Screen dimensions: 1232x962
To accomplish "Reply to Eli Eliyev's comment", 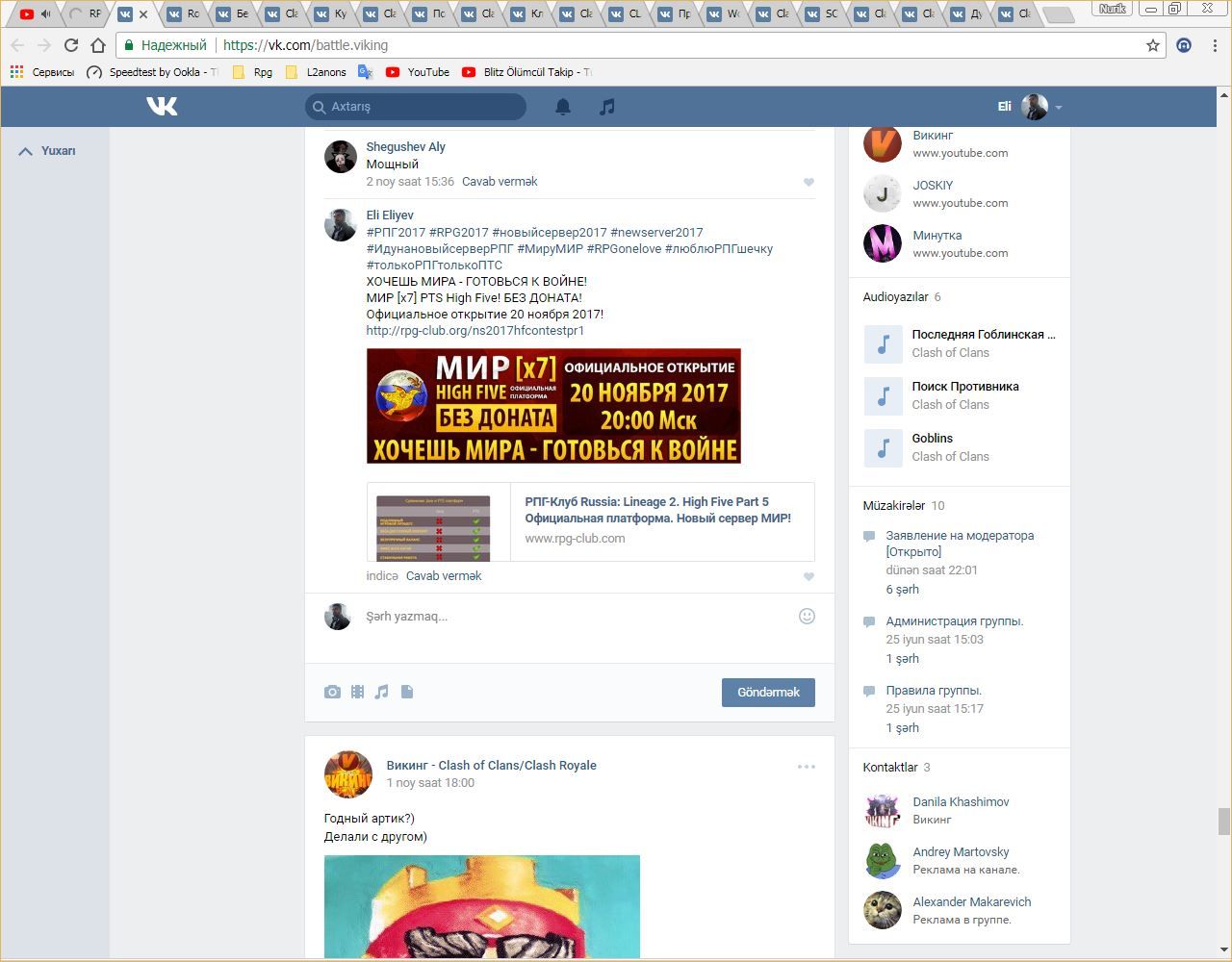I will point(444,576).
